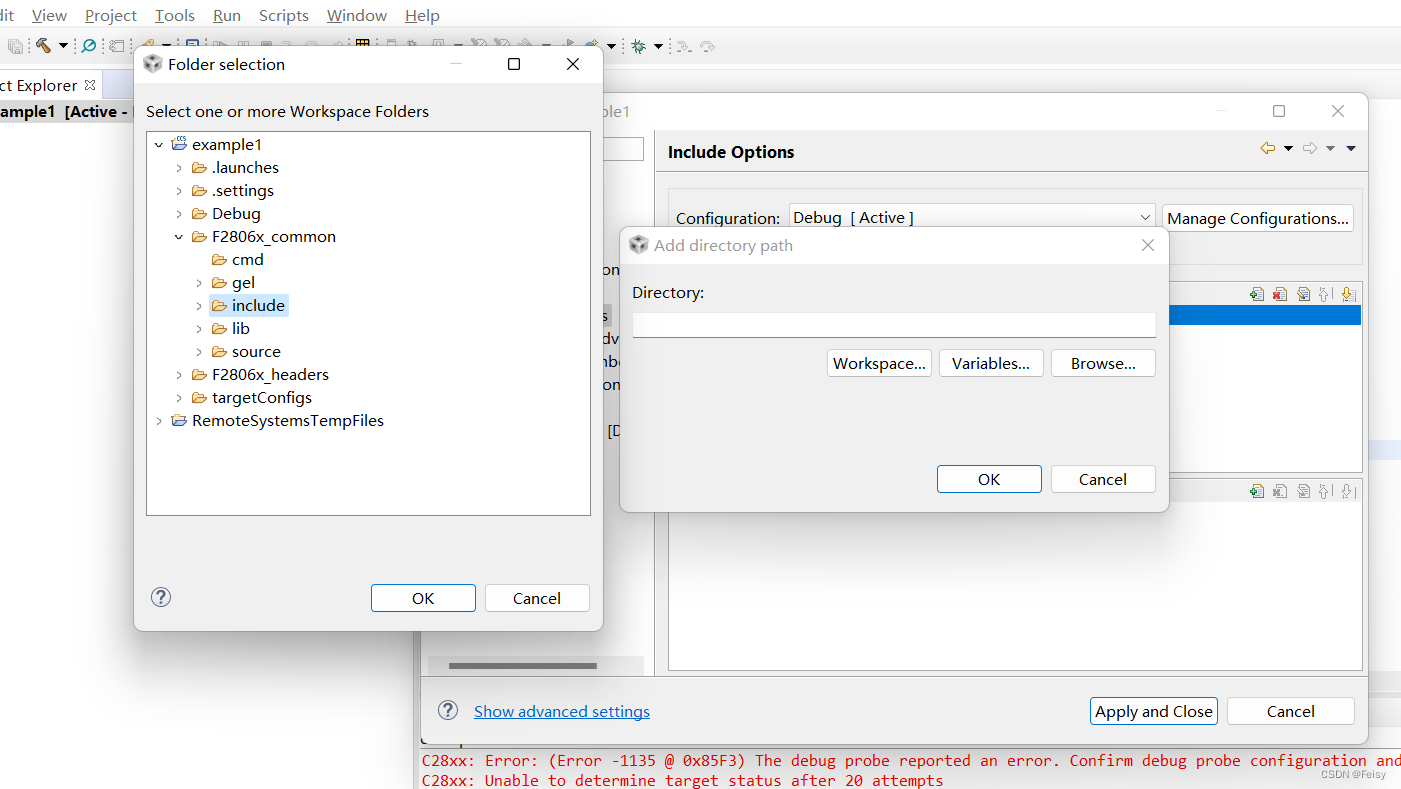Click the Move Up icon in upper list

(x=1325, y=294)
